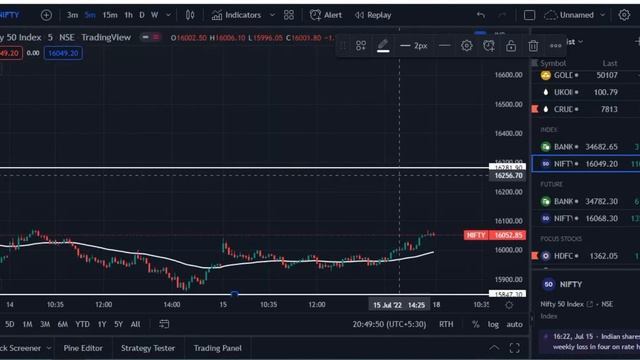640x360 pixels.
Task: Toggle log scale mode
Action: [x=493, y=324]
